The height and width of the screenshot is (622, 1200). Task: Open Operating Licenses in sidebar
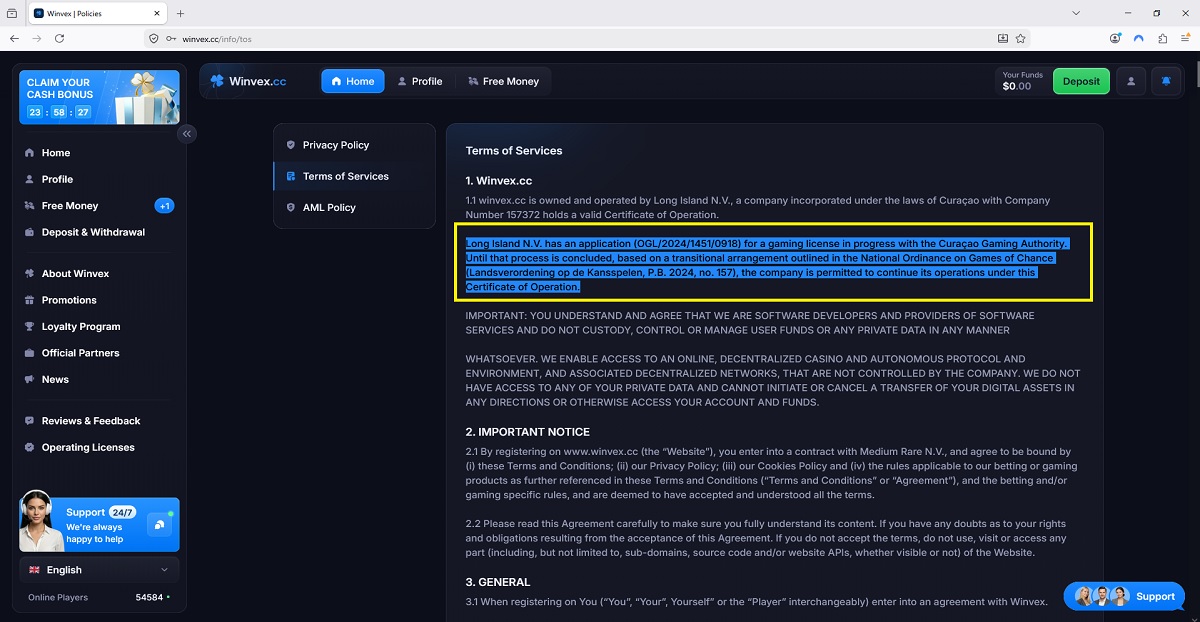click(88, 447)
